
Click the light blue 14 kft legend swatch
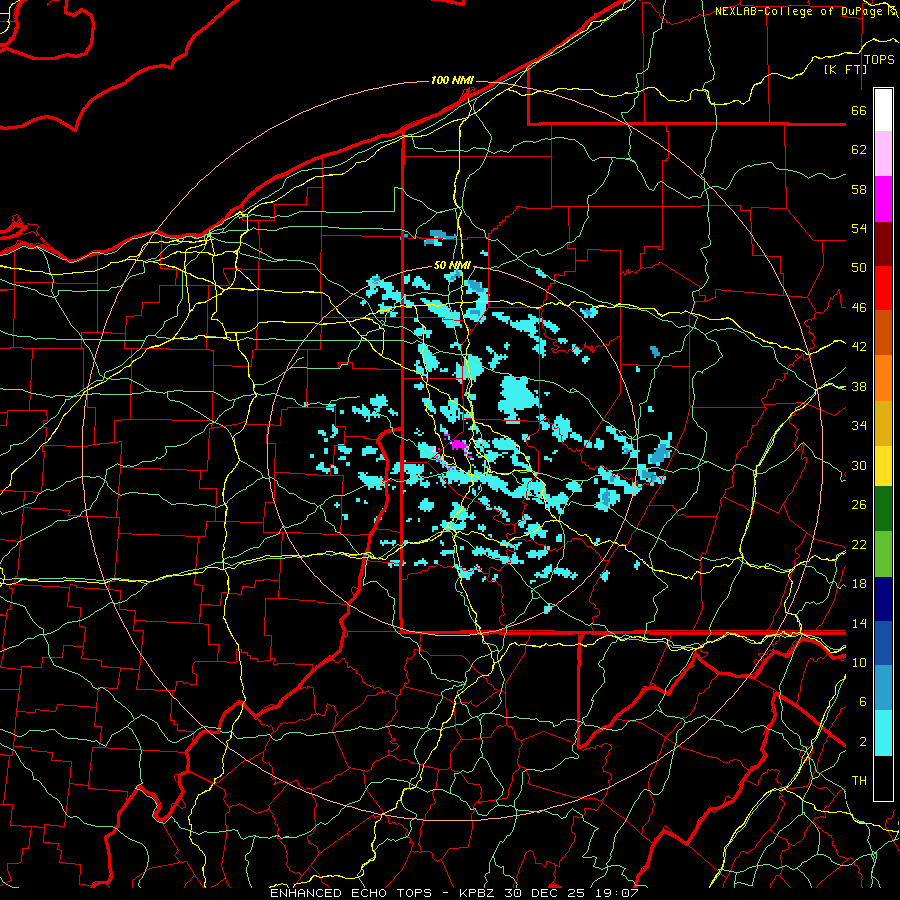883,688
